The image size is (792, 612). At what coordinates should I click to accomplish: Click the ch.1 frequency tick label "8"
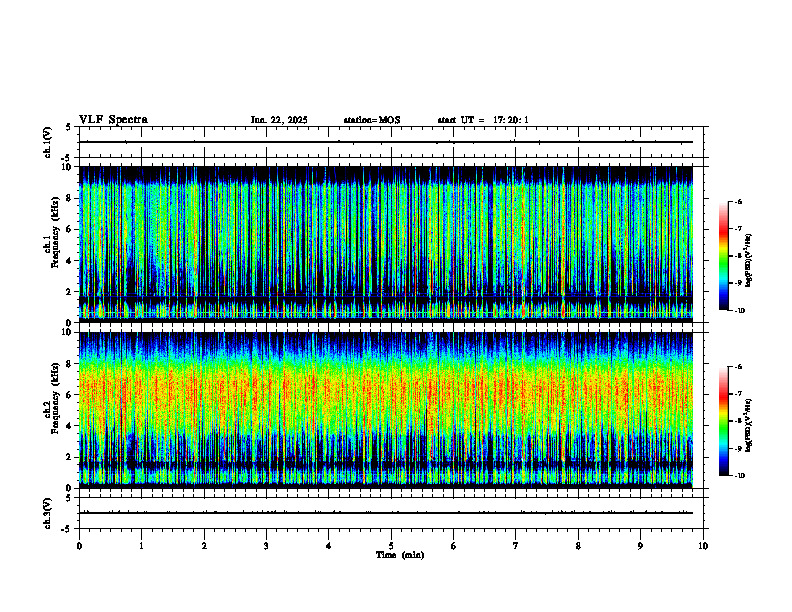click(68, 198)
